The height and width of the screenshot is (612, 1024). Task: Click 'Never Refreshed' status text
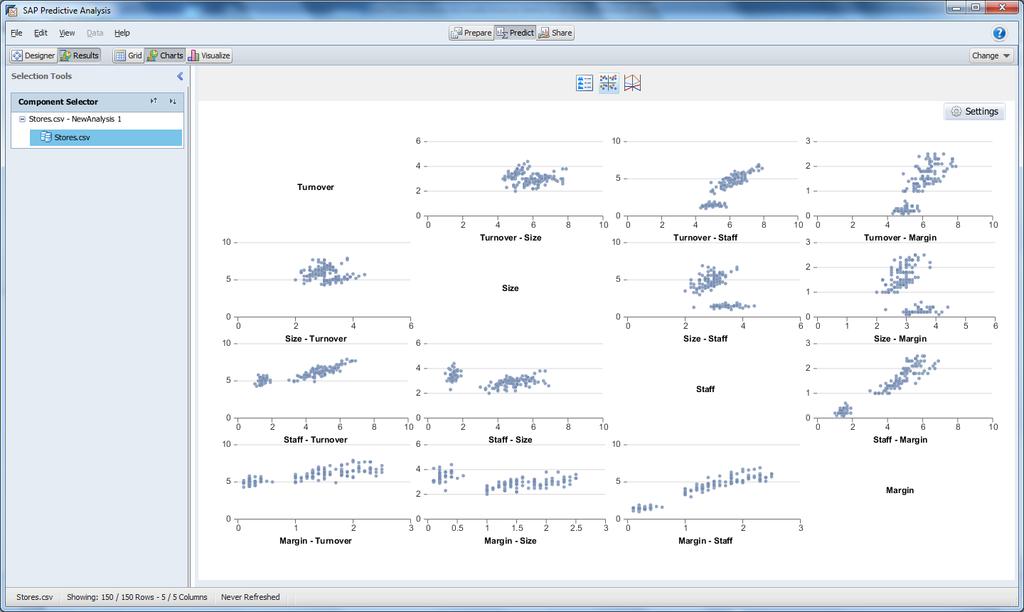click(x=250, y=597)
